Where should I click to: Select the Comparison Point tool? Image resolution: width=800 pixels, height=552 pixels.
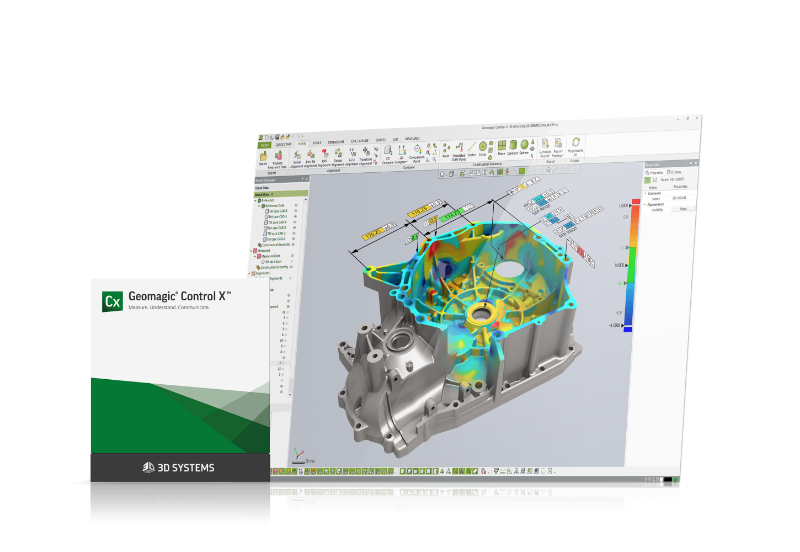coord(417,153)
